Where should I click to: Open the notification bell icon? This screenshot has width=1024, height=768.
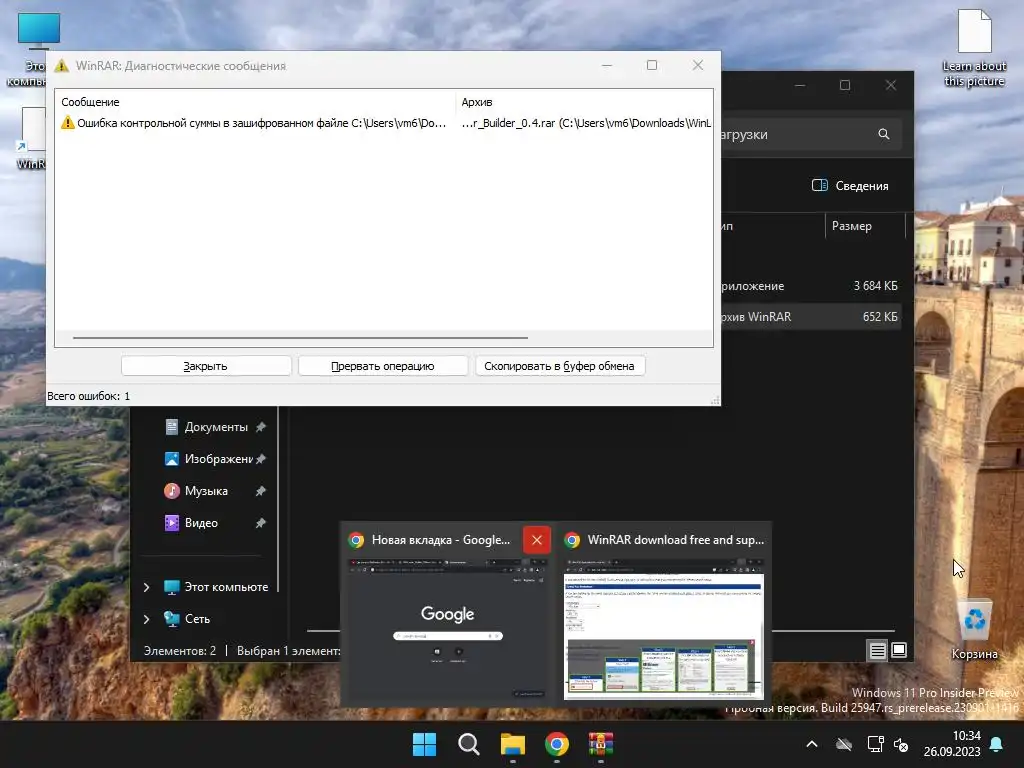click(x=997, y=744)
